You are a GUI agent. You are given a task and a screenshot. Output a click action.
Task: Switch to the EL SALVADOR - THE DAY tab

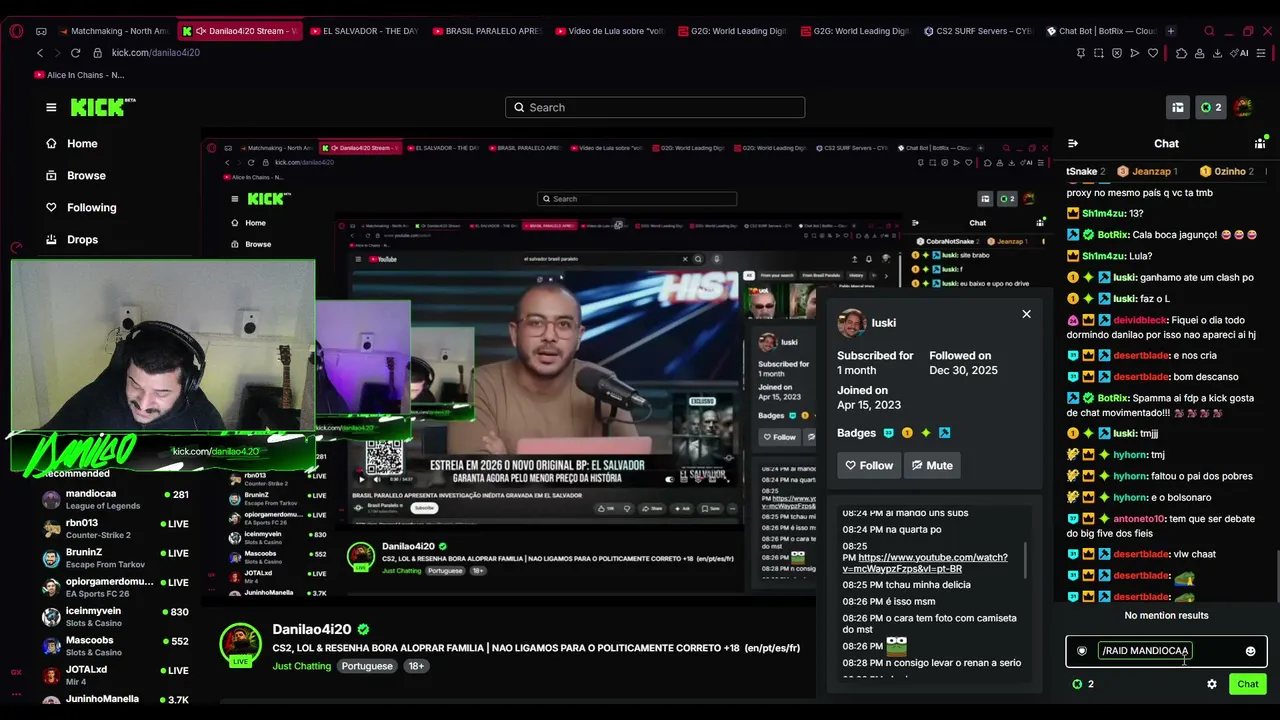click(366, 31)
